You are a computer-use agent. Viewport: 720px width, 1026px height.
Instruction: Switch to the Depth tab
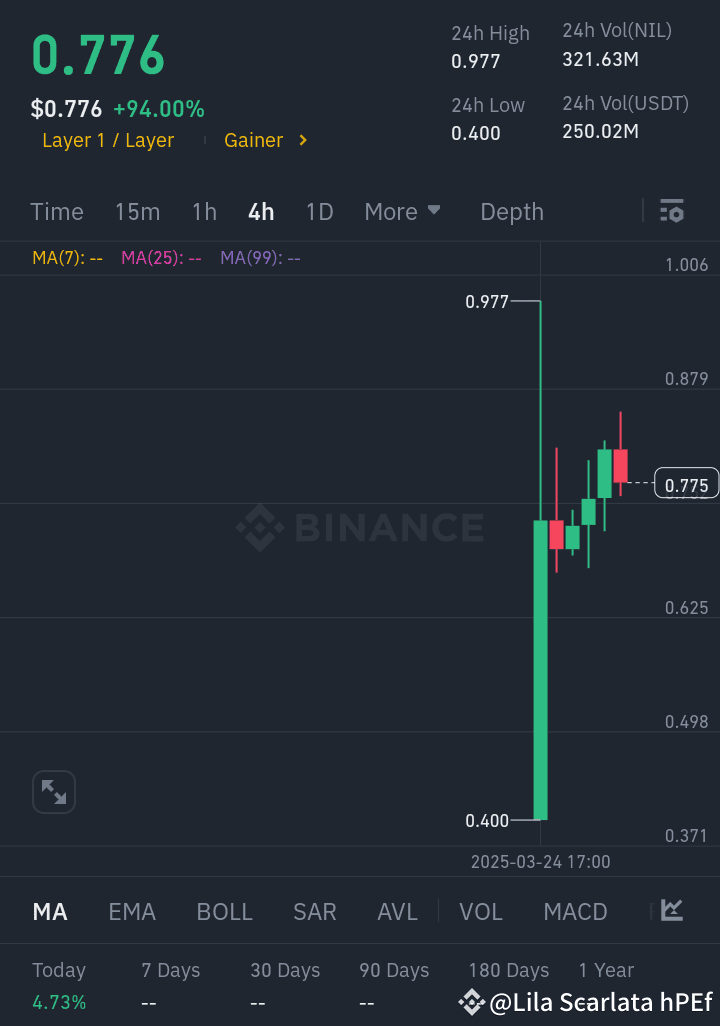coord(512,212)
